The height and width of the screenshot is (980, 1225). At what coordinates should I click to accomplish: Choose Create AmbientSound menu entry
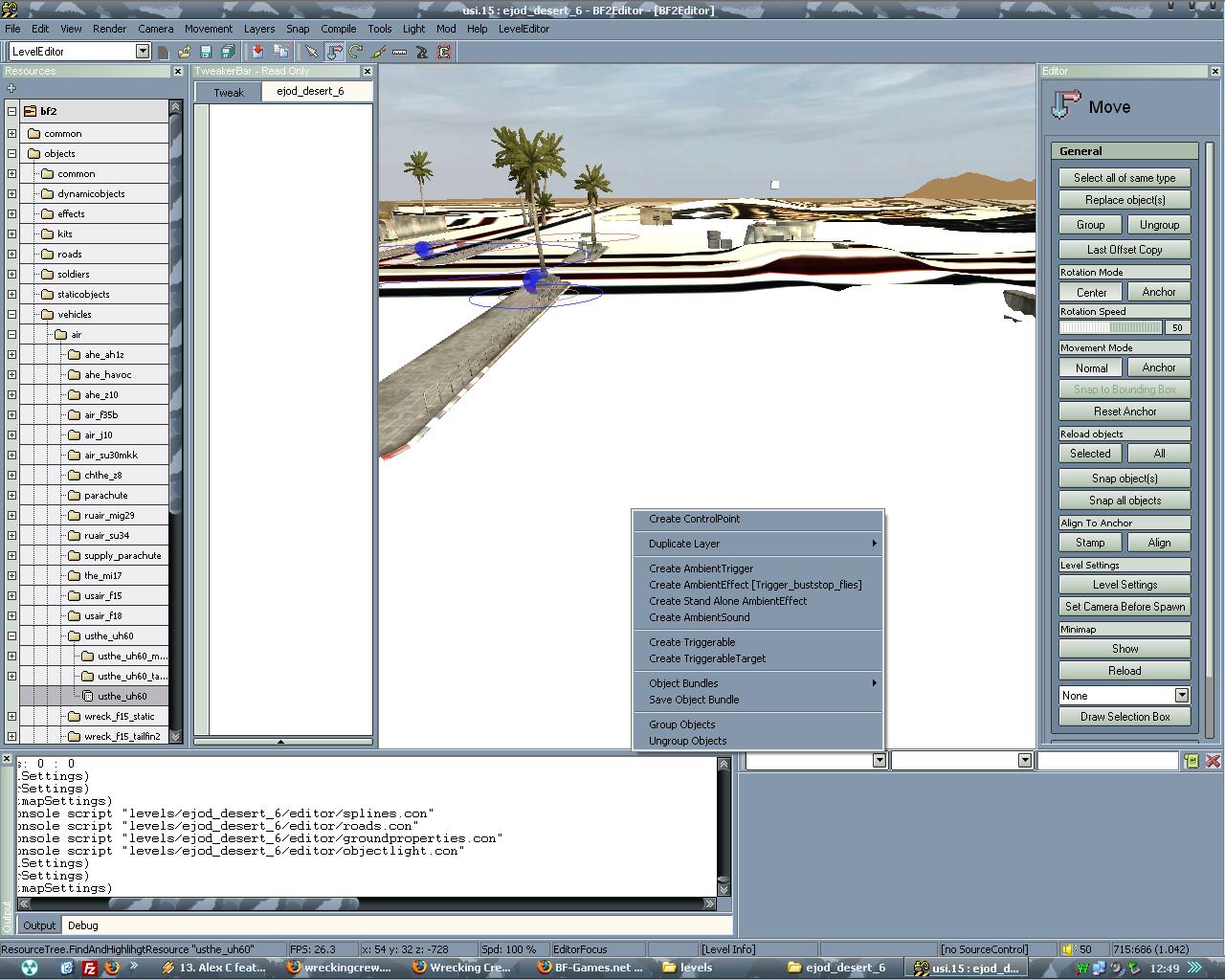[758, 617]
